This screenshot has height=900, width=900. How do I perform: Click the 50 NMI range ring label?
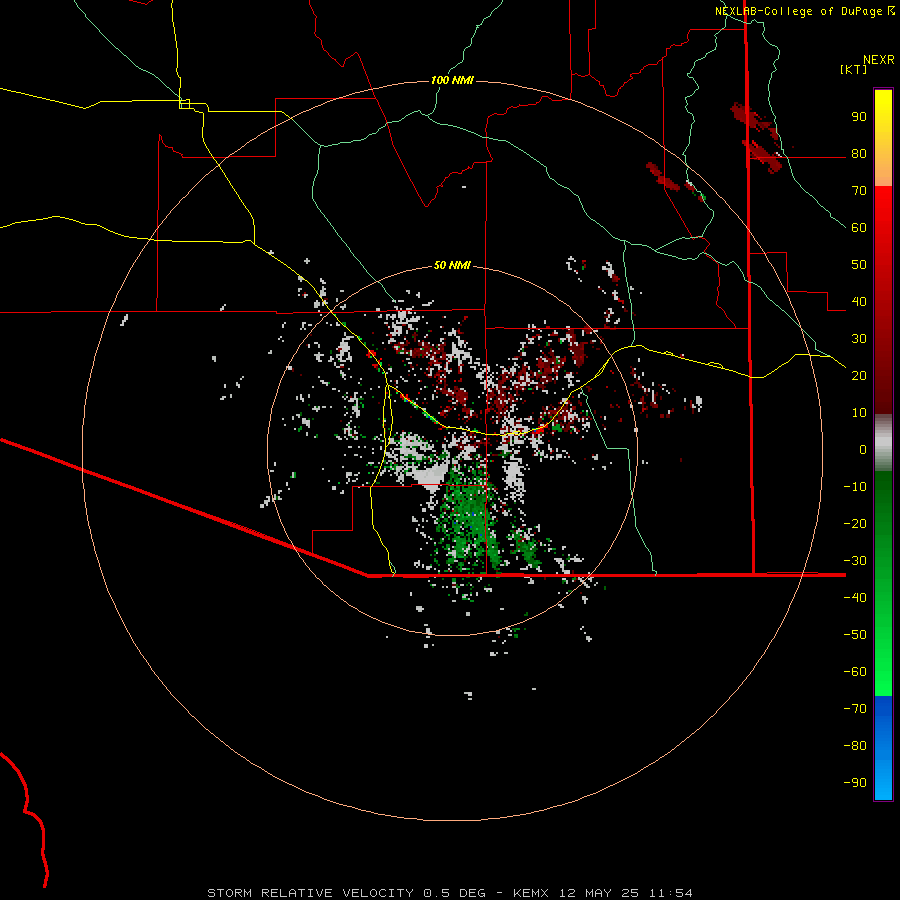pos(452,265)
